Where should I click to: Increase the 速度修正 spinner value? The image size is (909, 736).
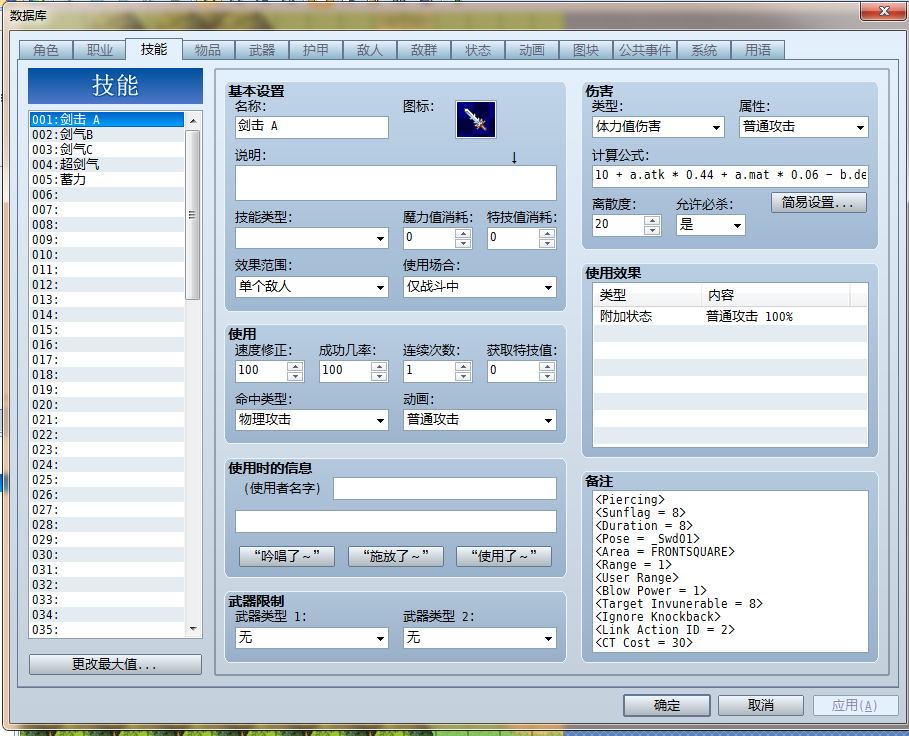click(x=295, y=366)
